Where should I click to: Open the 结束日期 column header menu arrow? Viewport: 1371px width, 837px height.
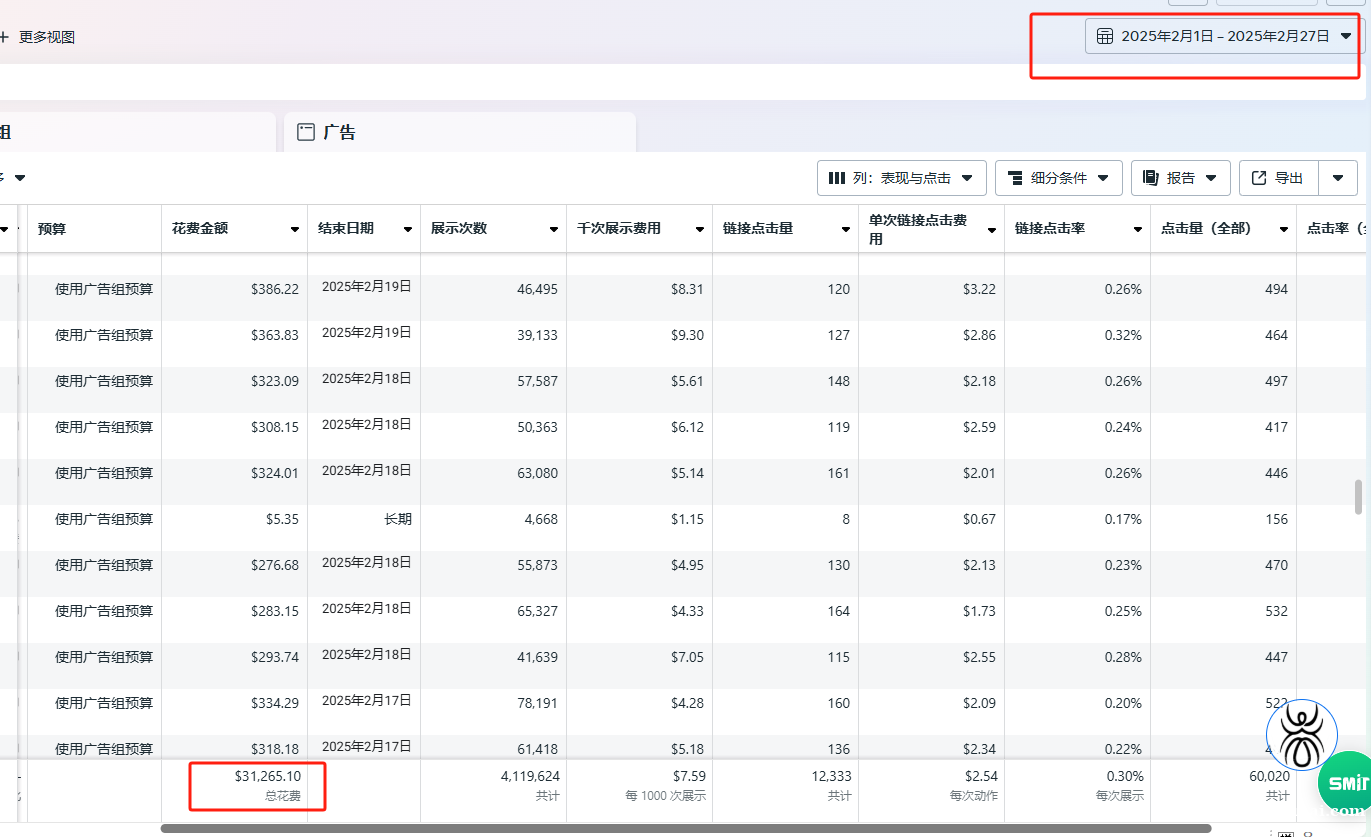coord(408,229)
